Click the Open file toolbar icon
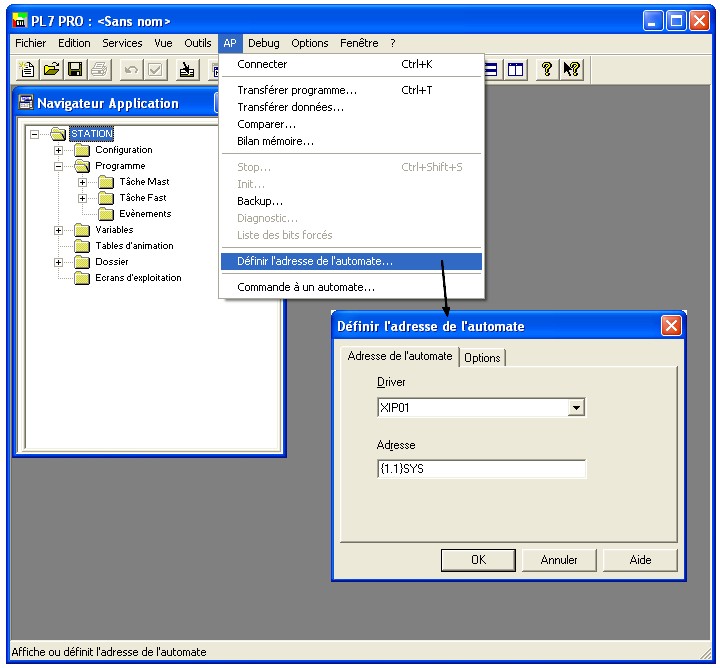 51,70
